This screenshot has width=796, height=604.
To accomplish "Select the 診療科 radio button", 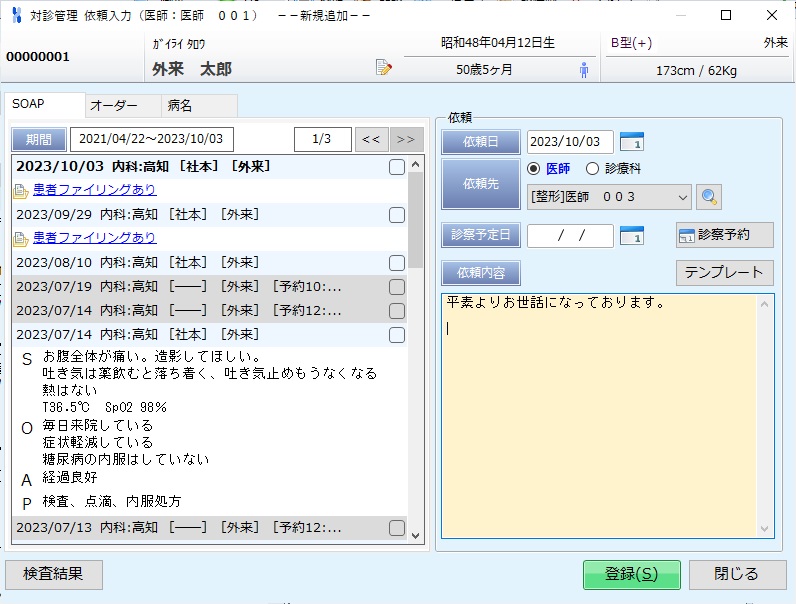I will coord(592,169).
